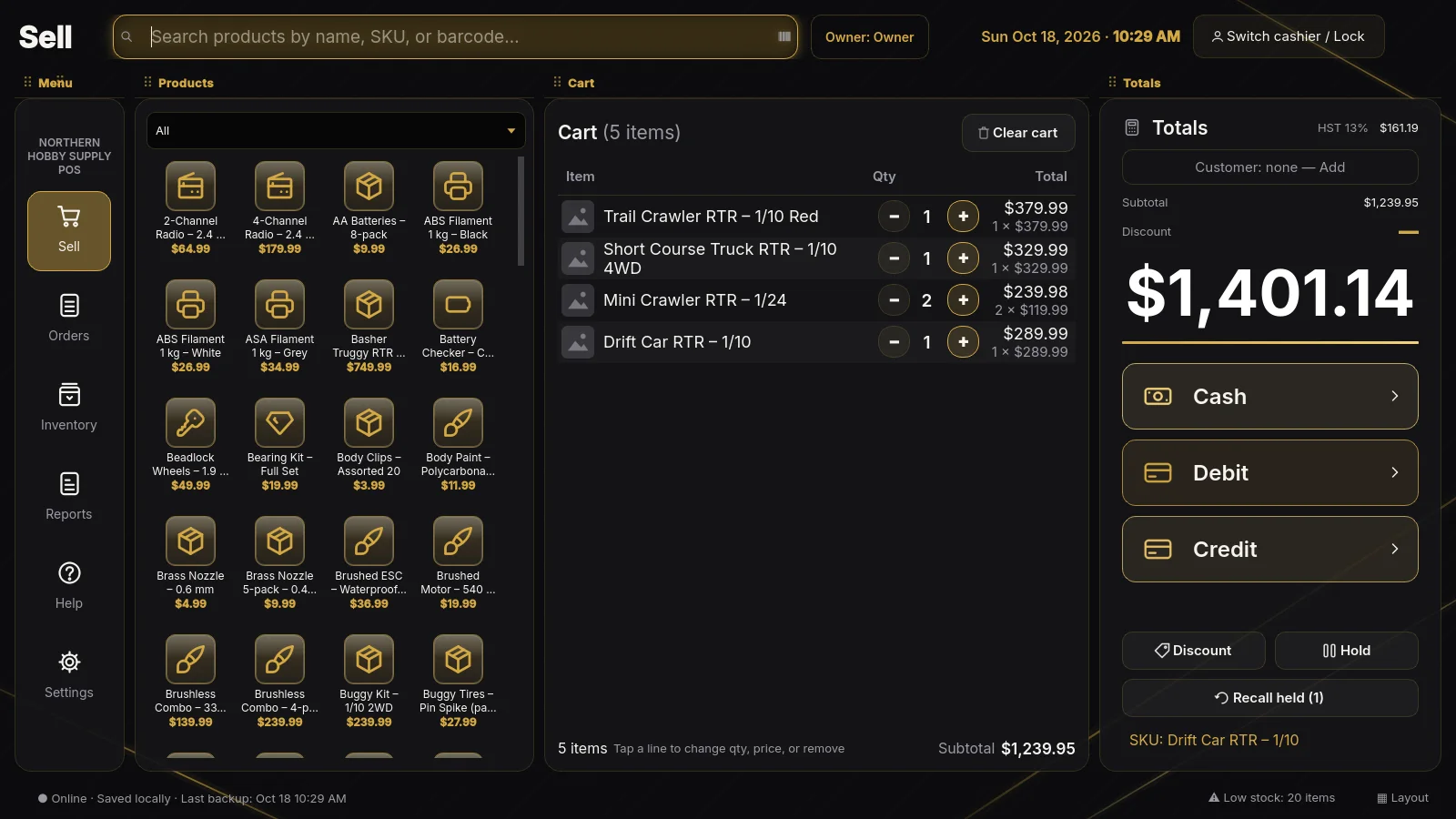Add AA Batteries 8-pack product tile
Viewport: 1456px width, 819px height.
[x=369, y=208]
